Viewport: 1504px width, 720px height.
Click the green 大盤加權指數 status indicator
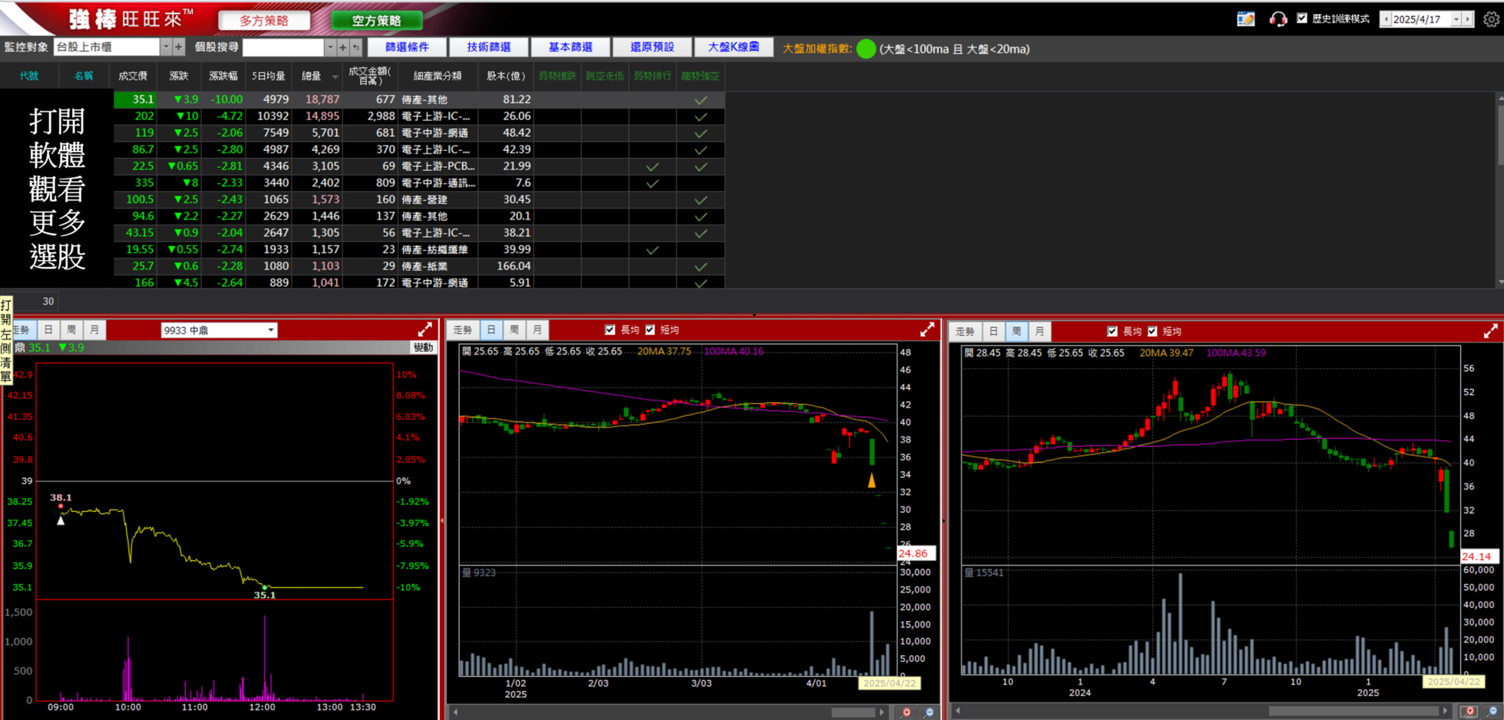pyautogui.click(x=866, y=48)
